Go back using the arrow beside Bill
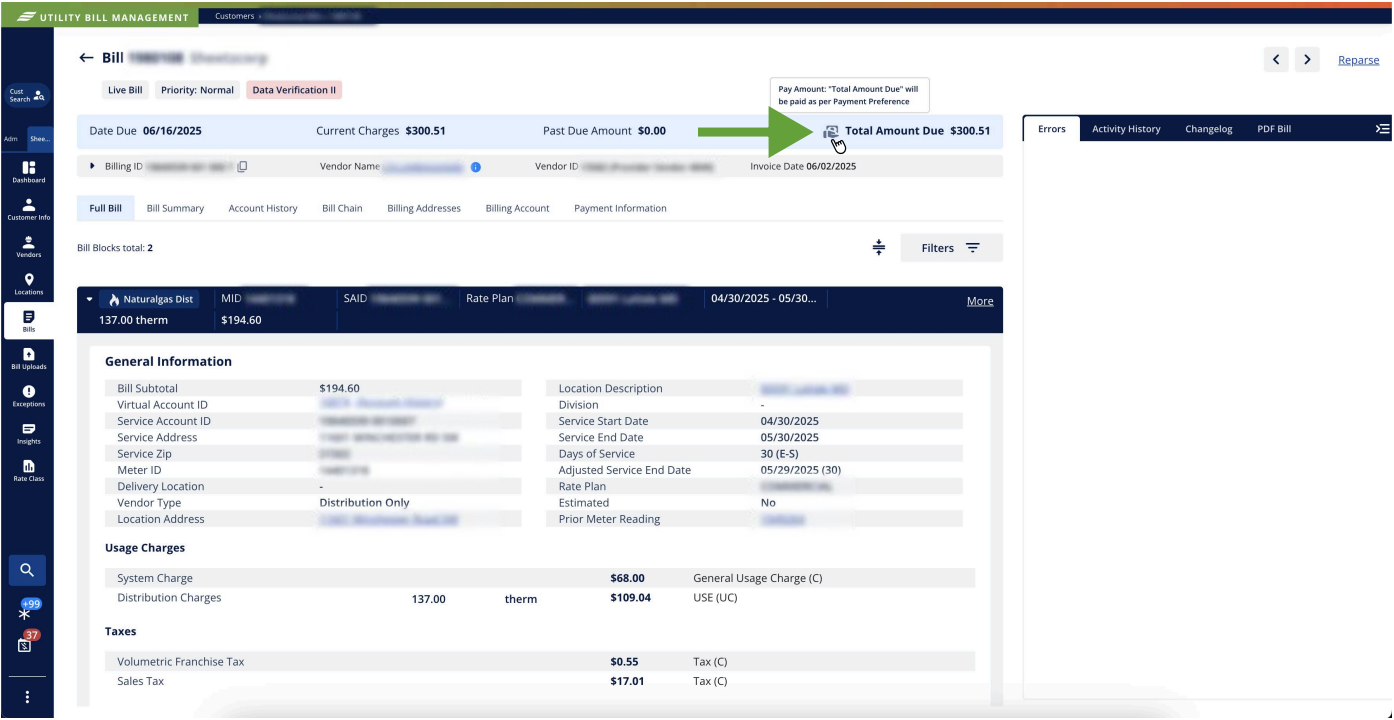Screen dimensions: 1394x720 point(86,59)
